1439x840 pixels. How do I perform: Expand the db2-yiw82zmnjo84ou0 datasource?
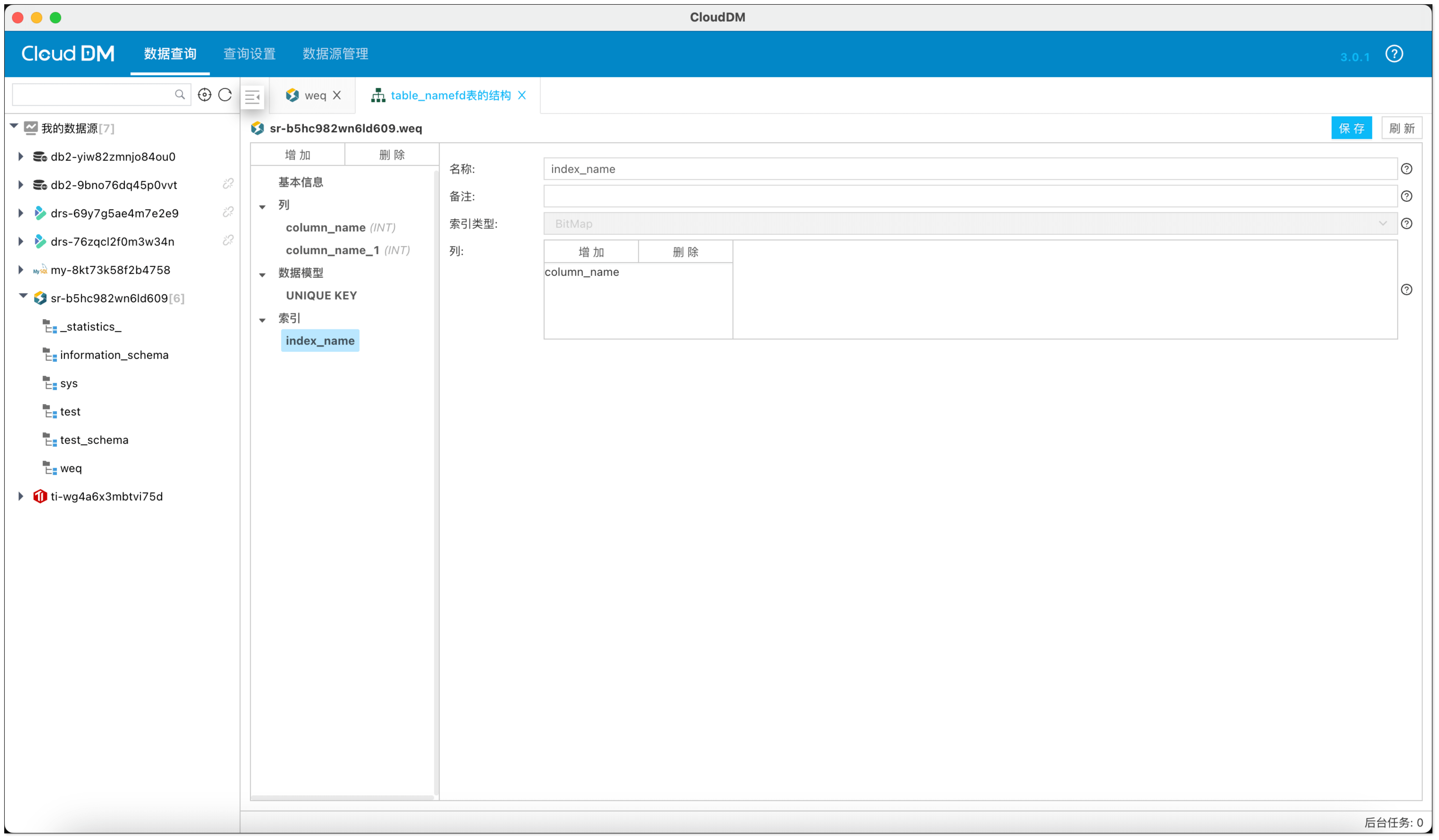tap(21, 156)
